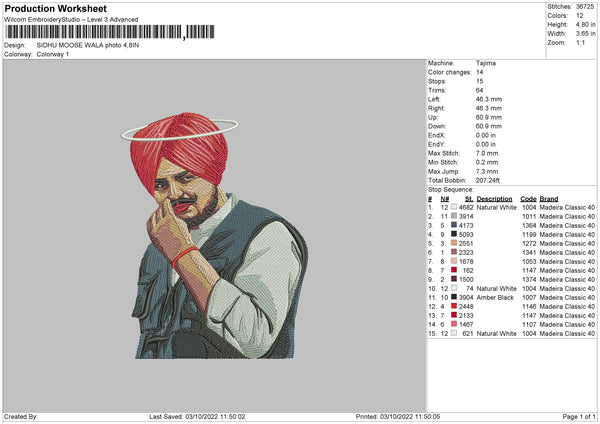Viewport: 600px width, 424px height.
Task: Click 'Printed: 03/10/2022 11:50:05' footer
Action: click(x=398, y=417)
